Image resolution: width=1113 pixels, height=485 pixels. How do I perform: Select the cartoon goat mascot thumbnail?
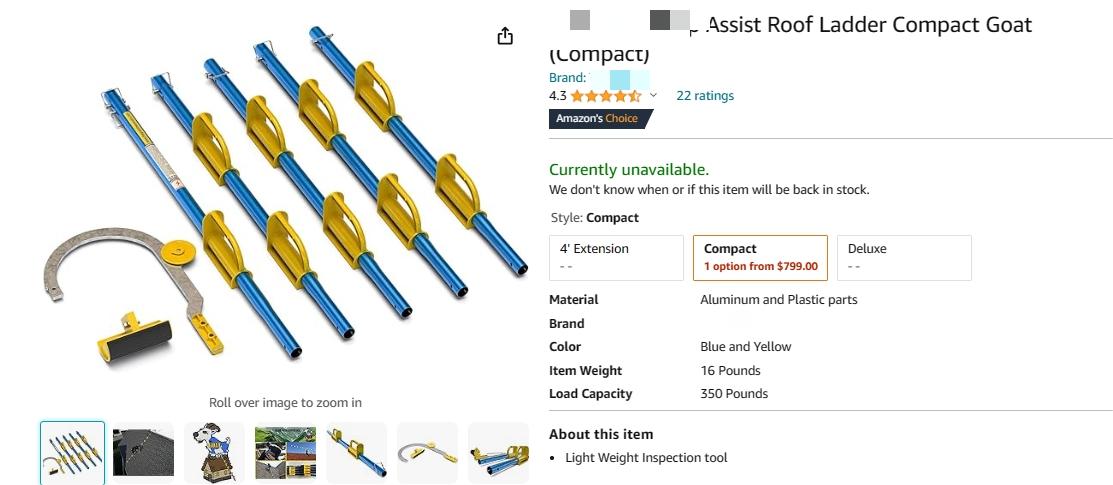214,452
